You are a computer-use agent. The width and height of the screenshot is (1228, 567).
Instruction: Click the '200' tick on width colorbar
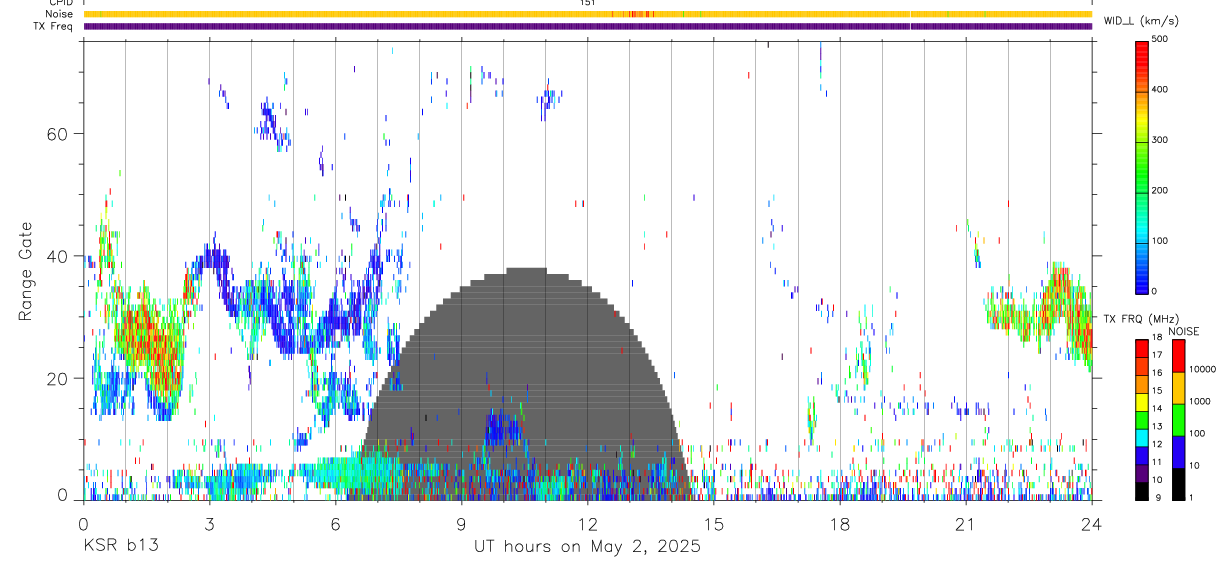click(1162, 190)
